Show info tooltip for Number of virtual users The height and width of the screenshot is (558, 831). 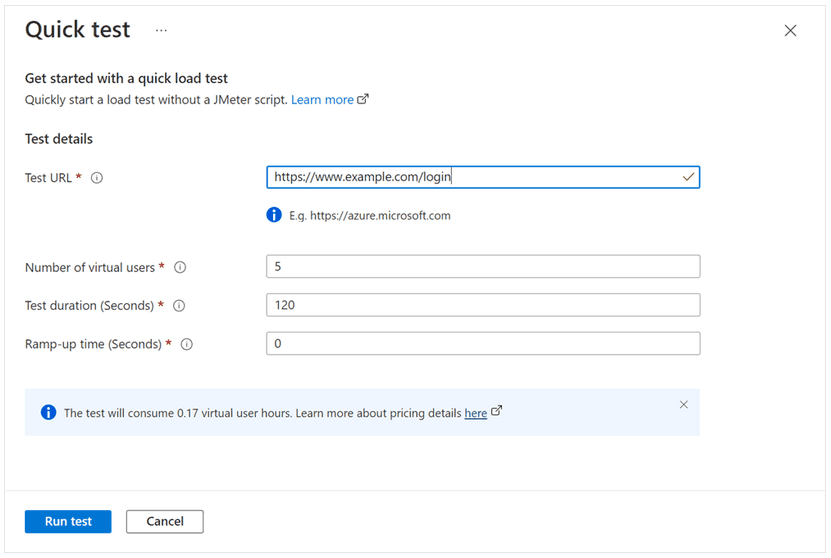180,268
